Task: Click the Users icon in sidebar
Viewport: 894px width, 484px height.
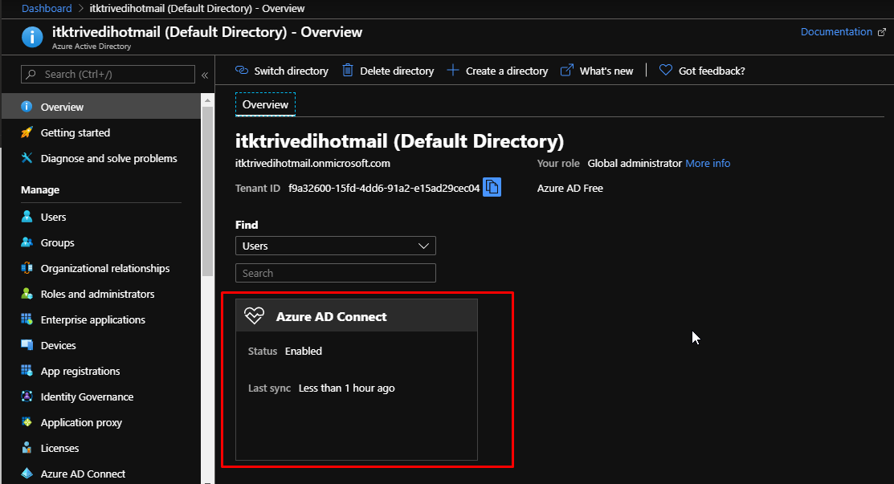Action: pyautogui.click(x=27, y=217)
